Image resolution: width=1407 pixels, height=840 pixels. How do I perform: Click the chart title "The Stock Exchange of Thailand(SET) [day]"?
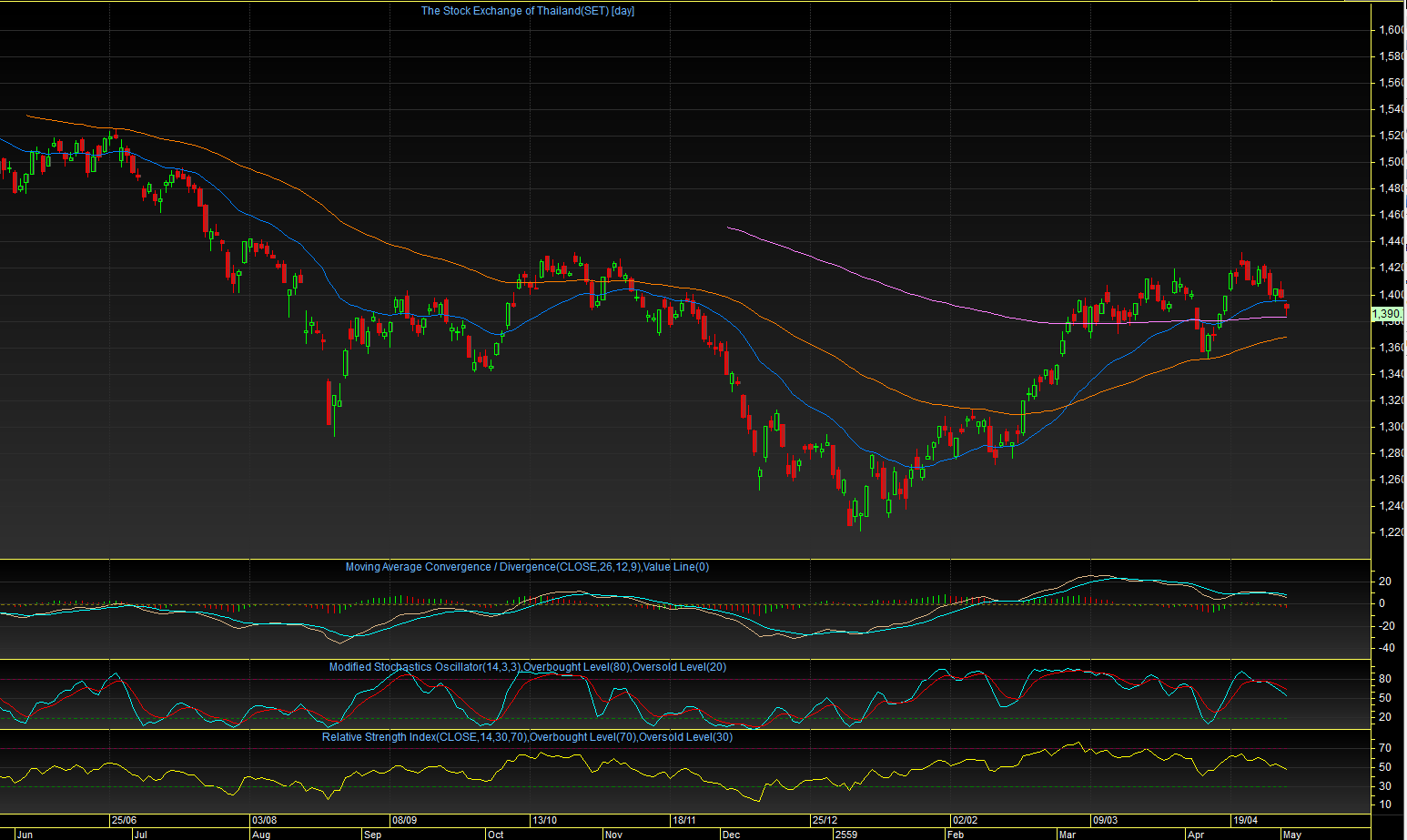tap(528, 11)
